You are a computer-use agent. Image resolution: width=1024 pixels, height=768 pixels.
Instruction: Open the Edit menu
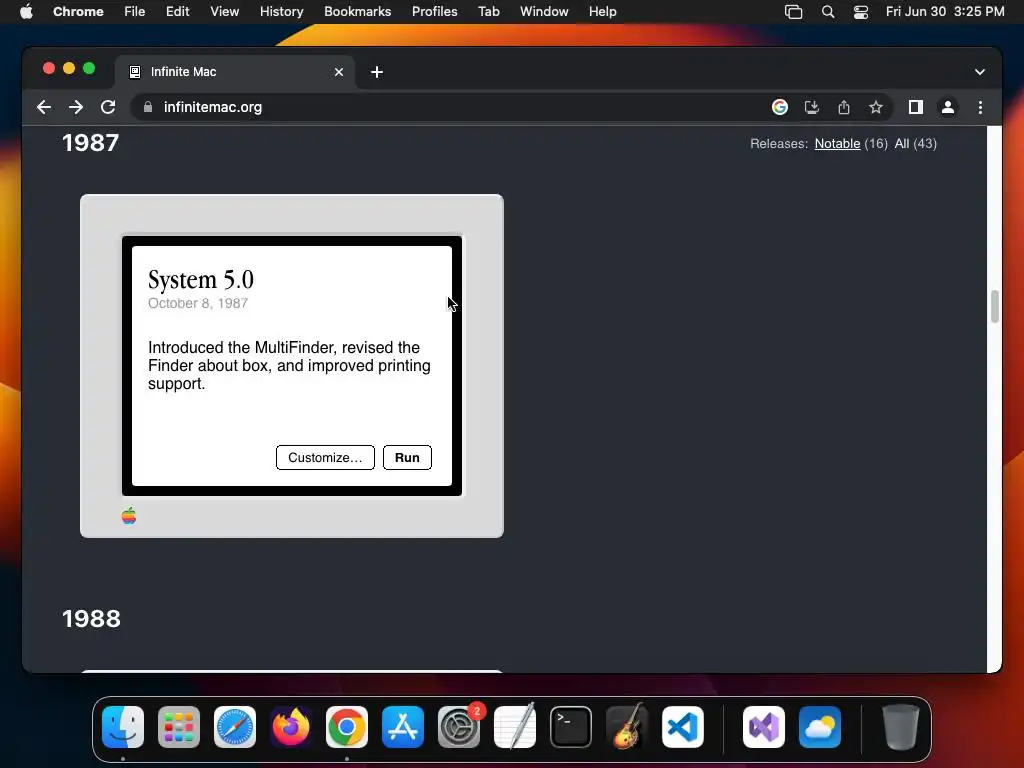pyautogui.click(x=178, y=12)
